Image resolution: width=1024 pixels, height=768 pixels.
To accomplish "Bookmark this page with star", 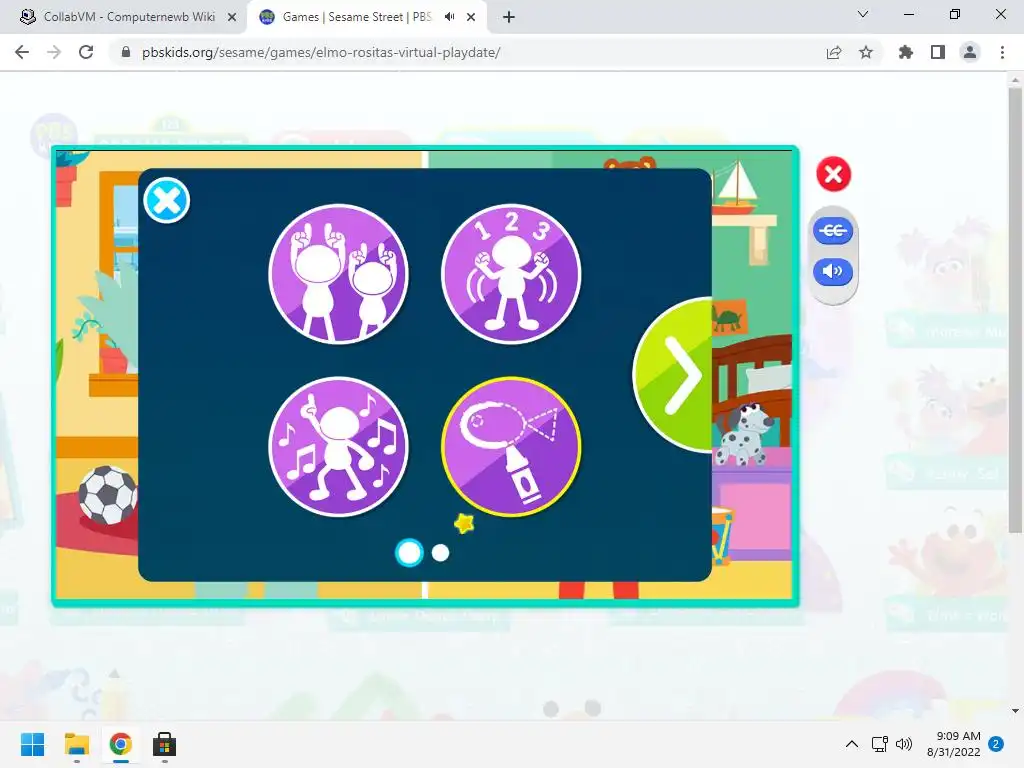I will (866, 52).
